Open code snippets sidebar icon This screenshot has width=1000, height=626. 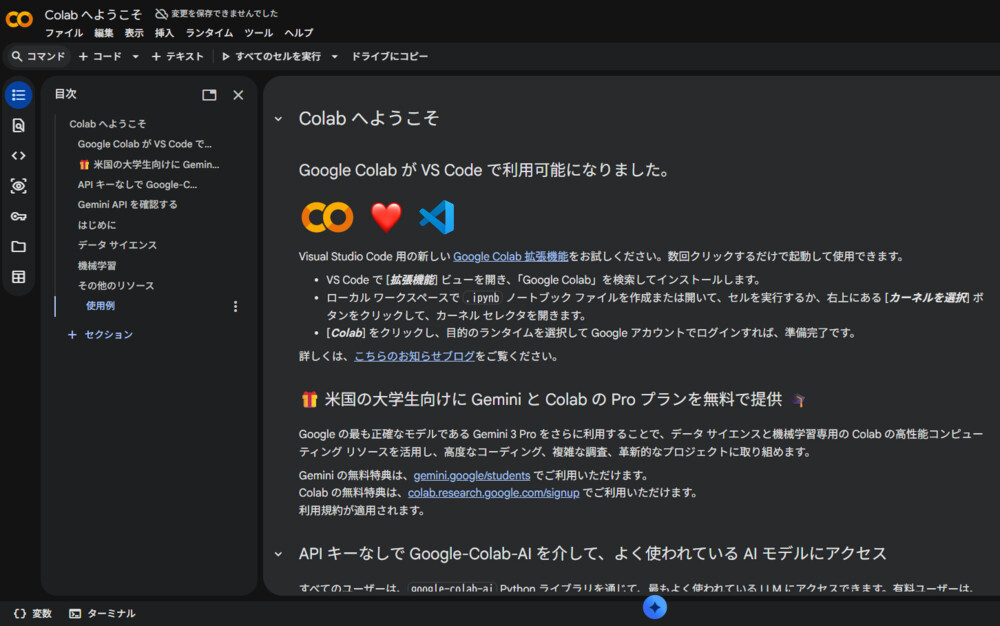tap(18, 156)
